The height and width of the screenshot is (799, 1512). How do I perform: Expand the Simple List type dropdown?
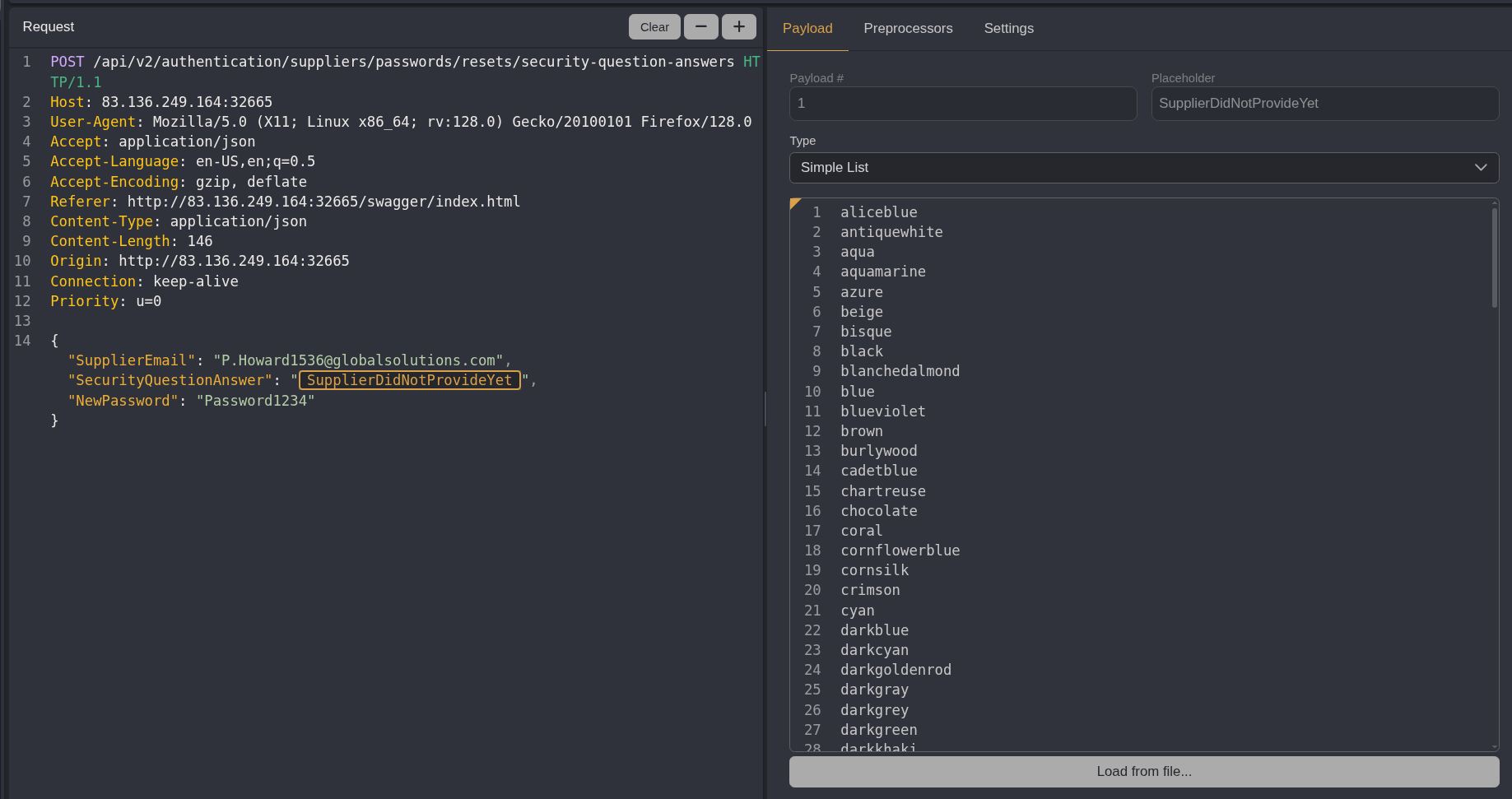[1143, 168]
